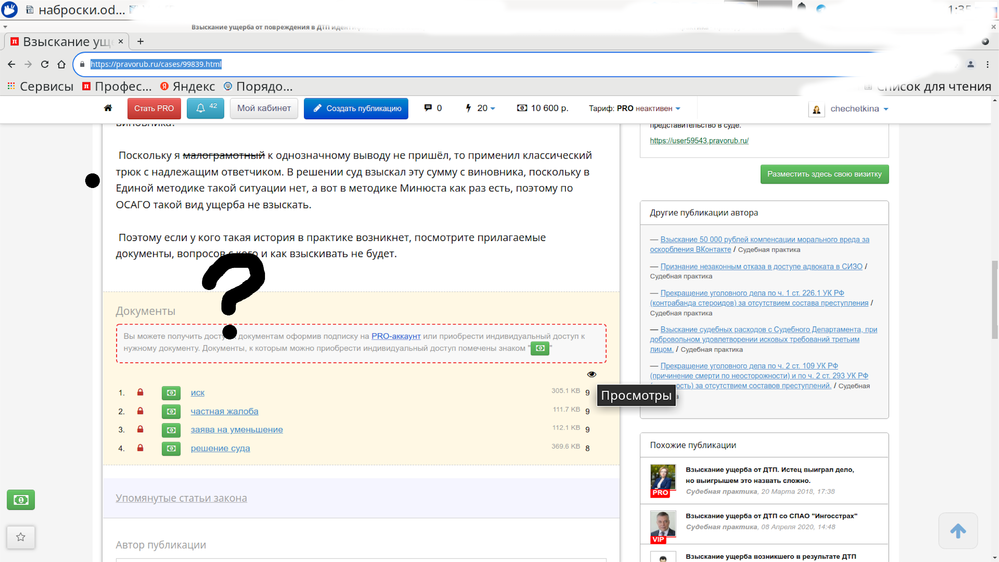Image resolution: width=999 pixels, height=562 pixels.
Task: Open the bell notifications button
Action: tap(205, 108)
